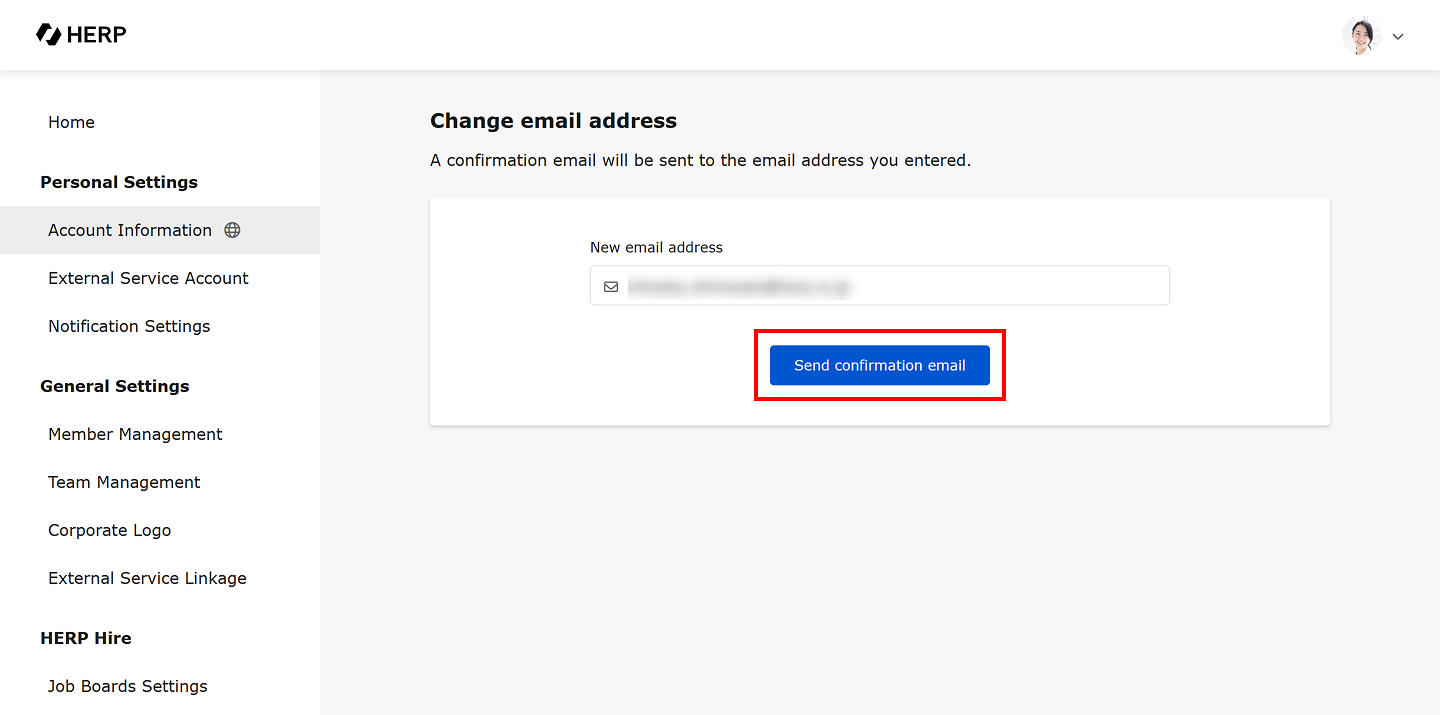The image size is (1440, 715).
Task: Open Team Management section
Action: [124, 482]
